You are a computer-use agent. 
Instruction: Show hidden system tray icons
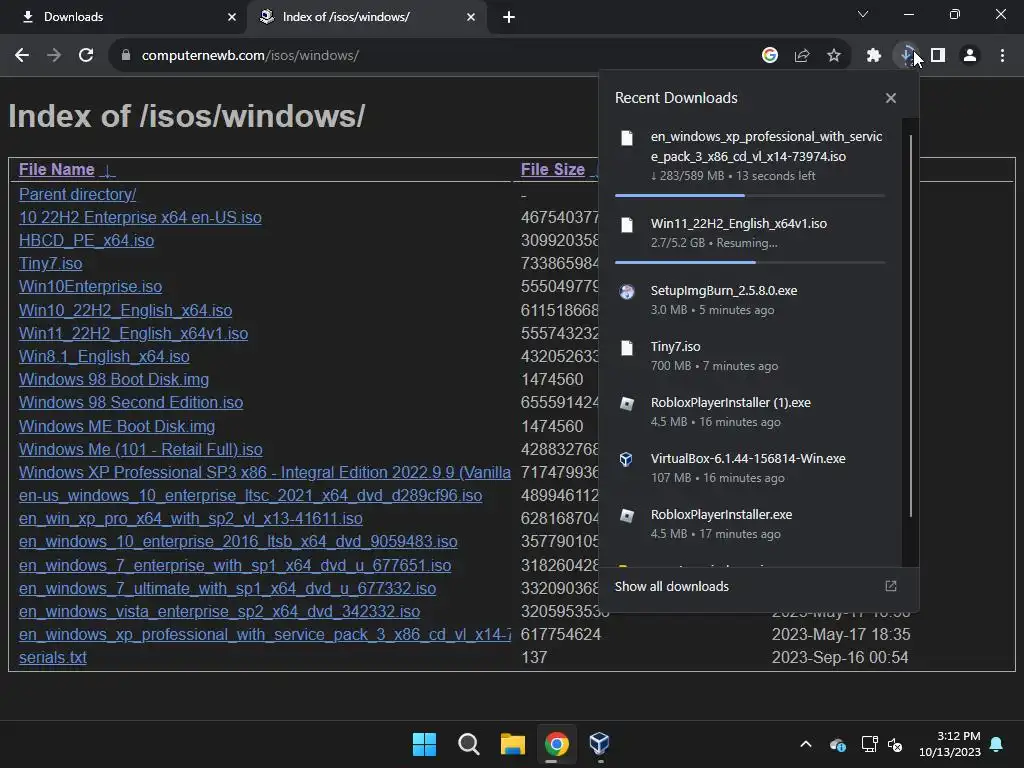click(x=806, y=744)
